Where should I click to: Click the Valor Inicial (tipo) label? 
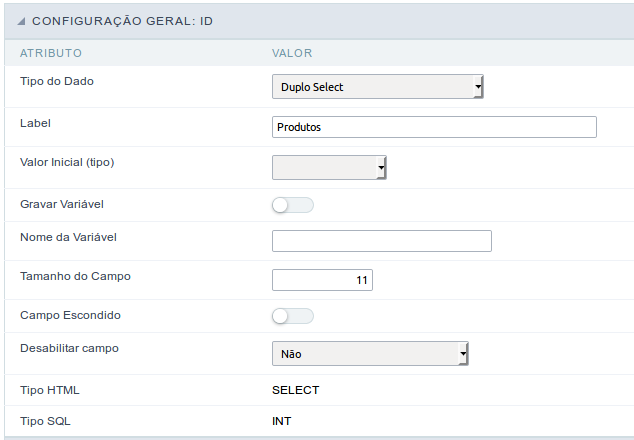(67, 162)
